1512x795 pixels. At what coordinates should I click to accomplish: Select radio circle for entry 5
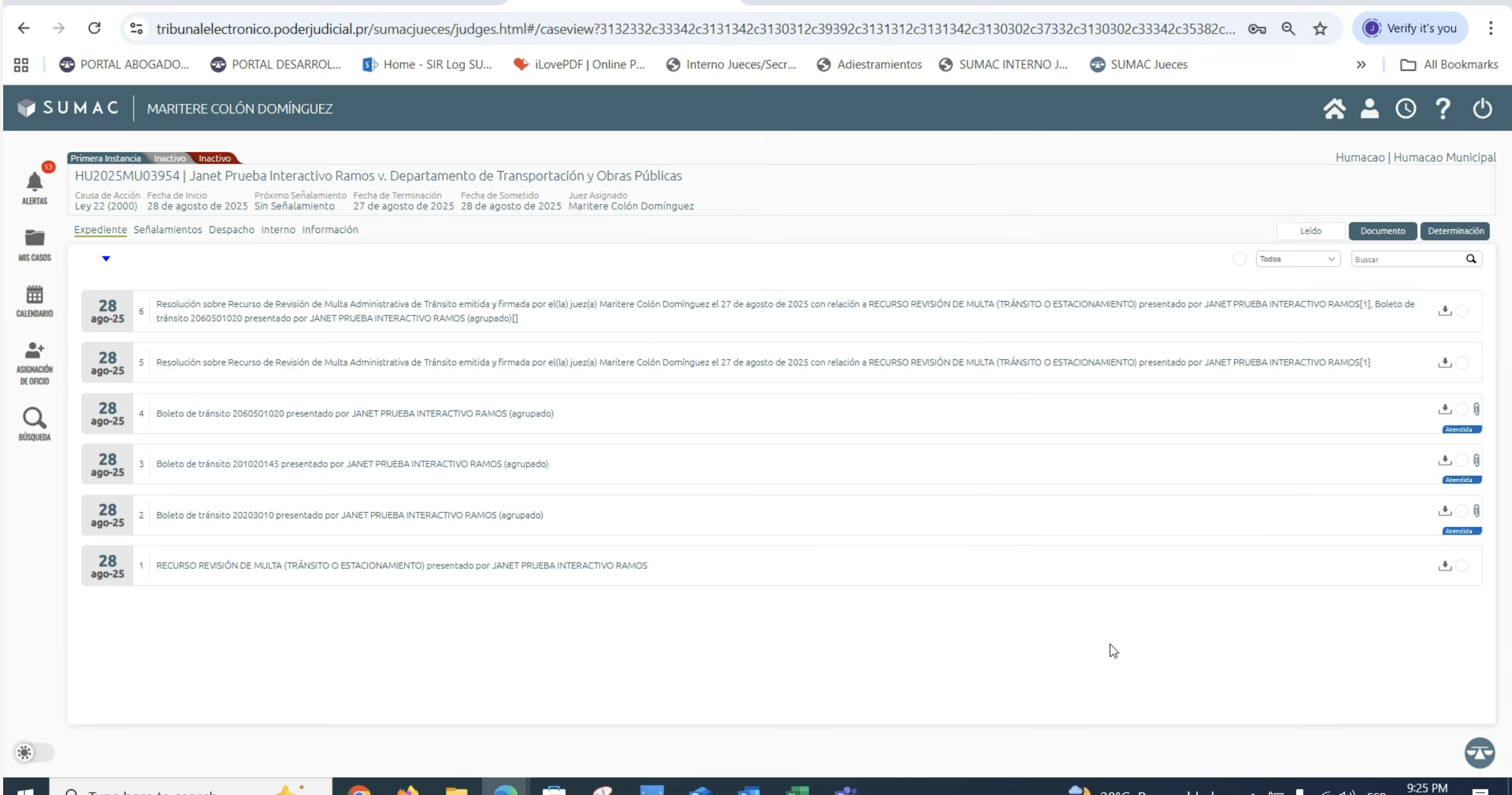point(1461,363)
